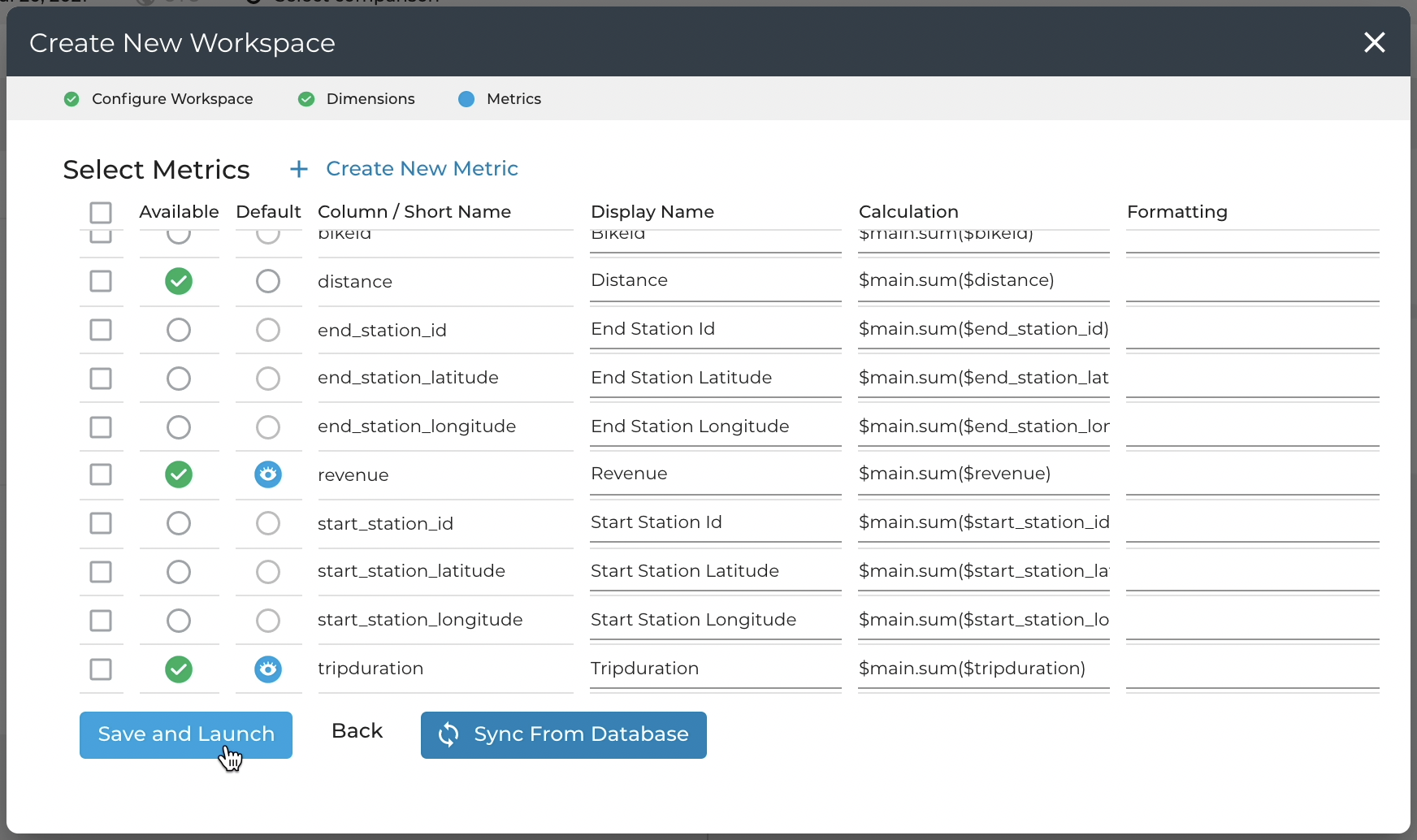Screen dimensions: 1417x840
Task: Set distance as a default metric
Action: (x=268, y=281)
